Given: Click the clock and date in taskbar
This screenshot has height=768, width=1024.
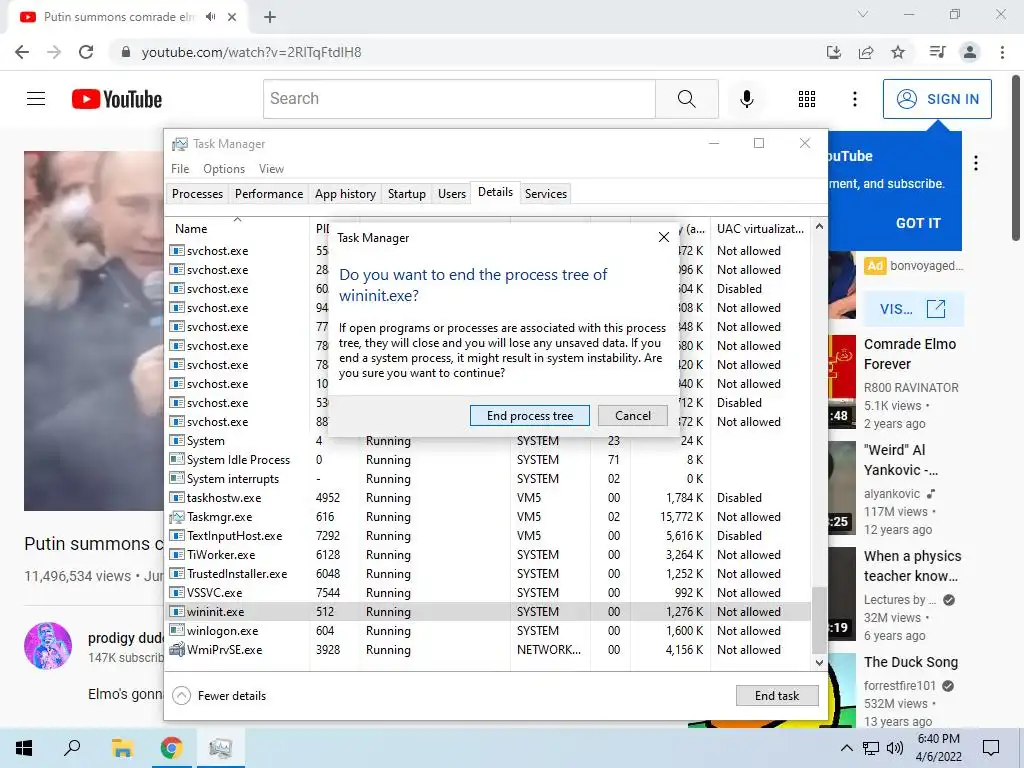Looking at the screenshot, I should (938, 748).
